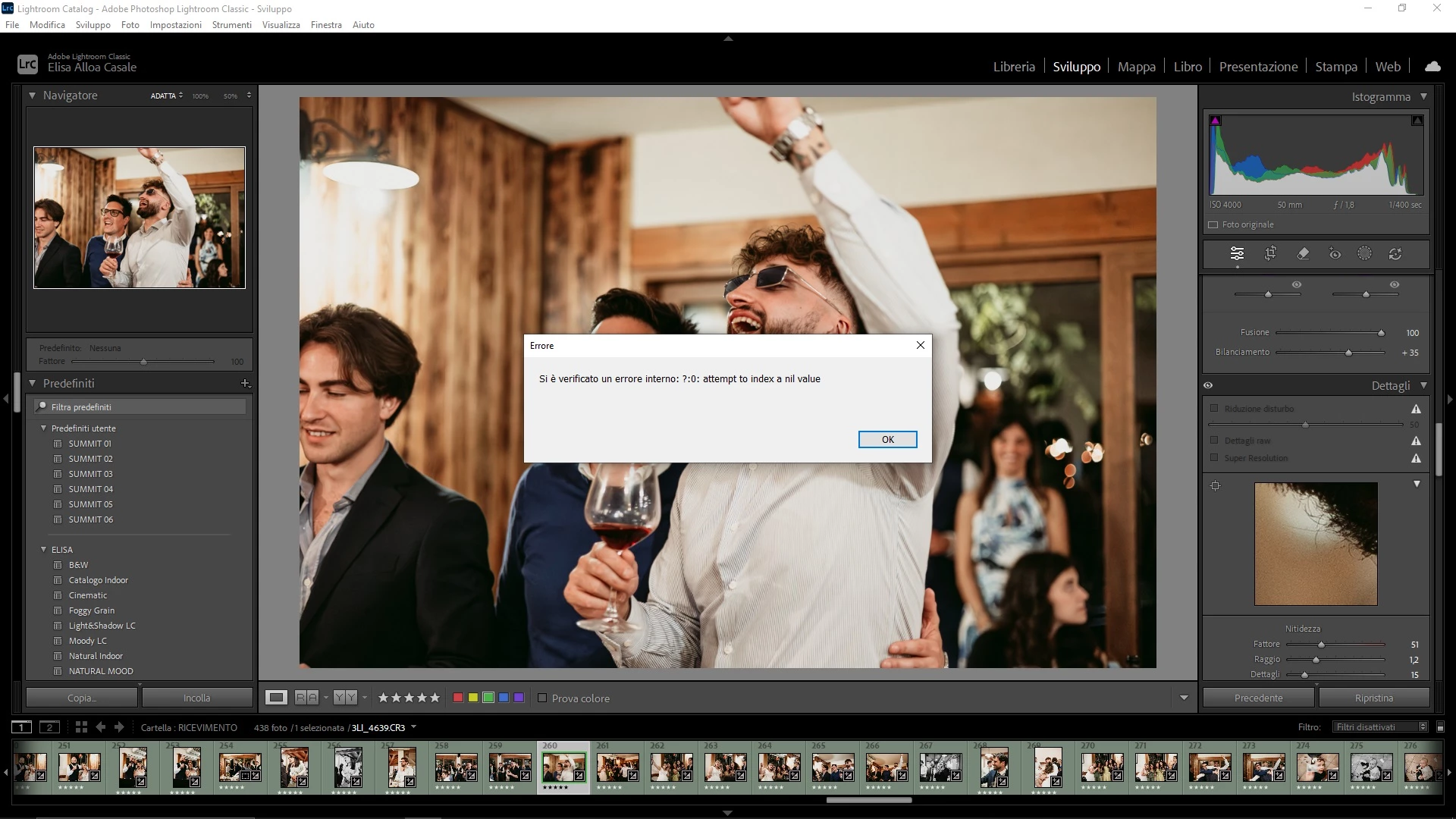Collapse the Navigatore panel
Screen dimensions: 1456x819
[x=33, y=96]
